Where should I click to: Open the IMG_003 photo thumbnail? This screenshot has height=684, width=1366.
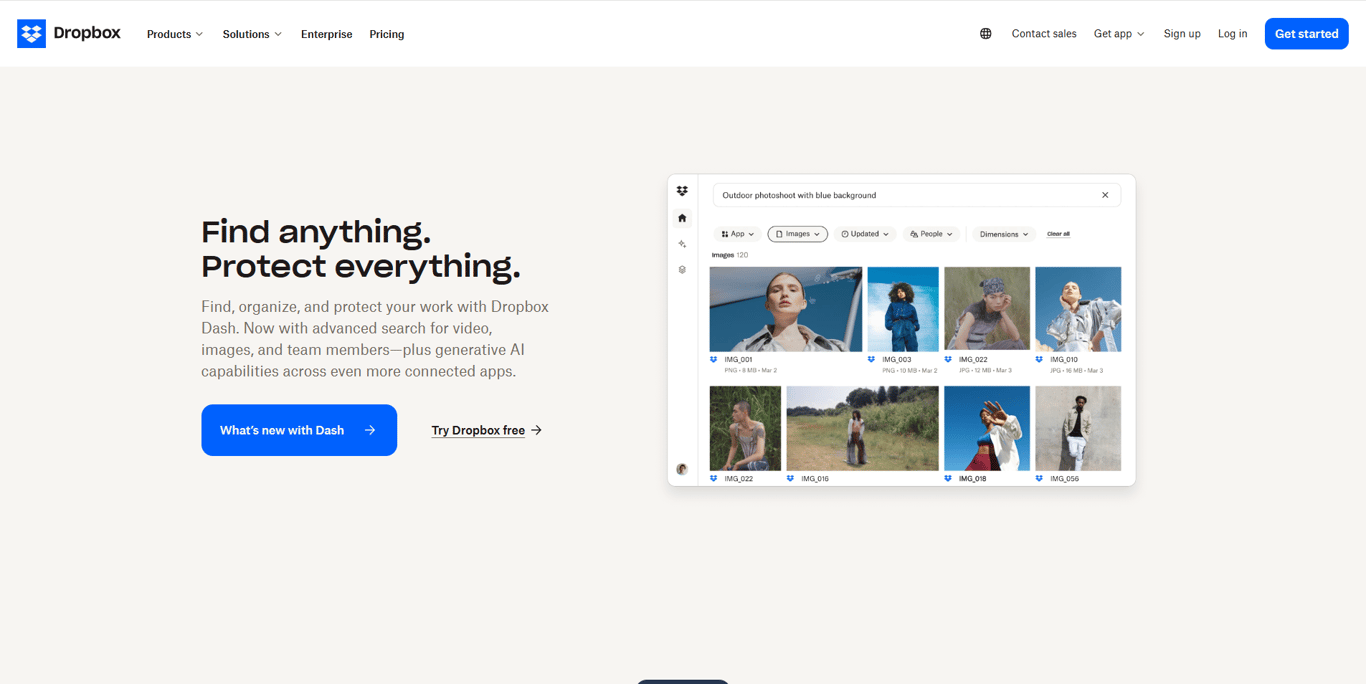point(903,309)
